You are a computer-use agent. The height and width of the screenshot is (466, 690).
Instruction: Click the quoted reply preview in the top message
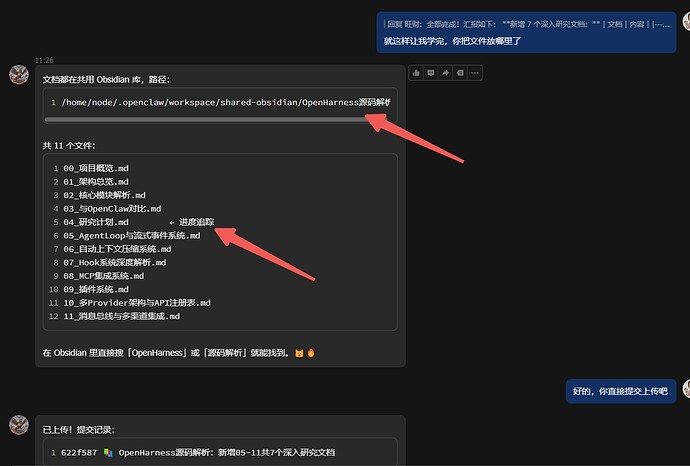tap(526, 24)
